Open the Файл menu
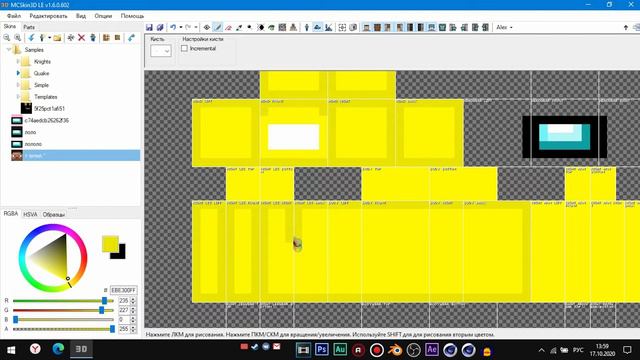640x360 pixels. (14, 16)
